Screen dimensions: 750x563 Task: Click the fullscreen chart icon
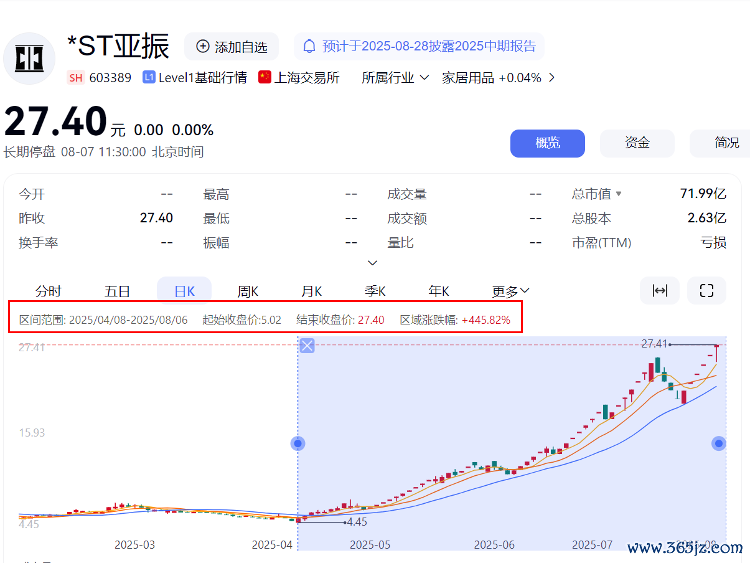pos(706,290)
